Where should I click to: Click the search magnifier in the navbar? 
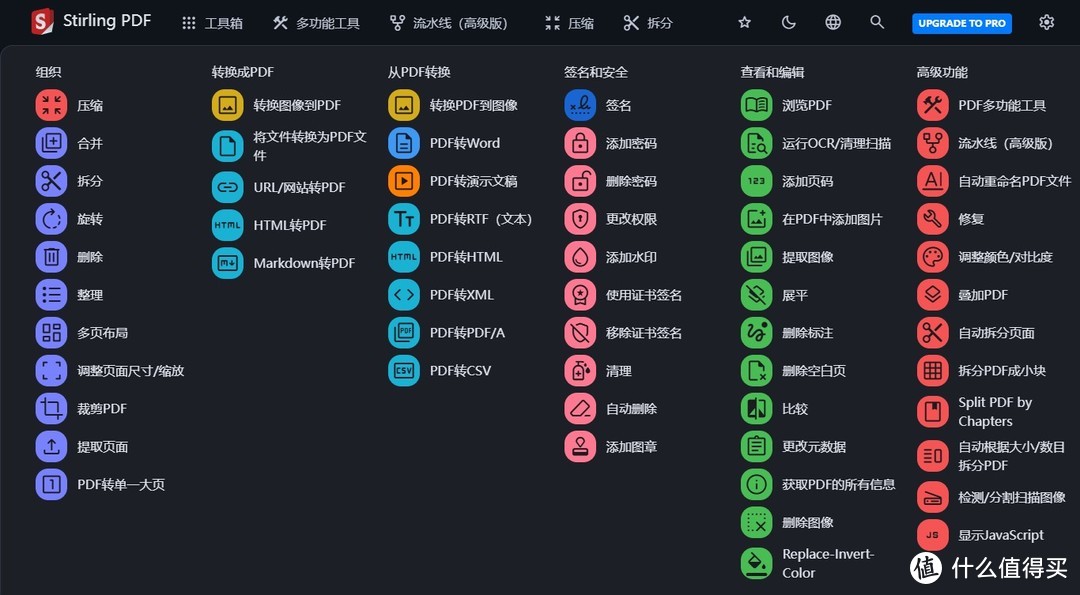(x=877, y=22)
